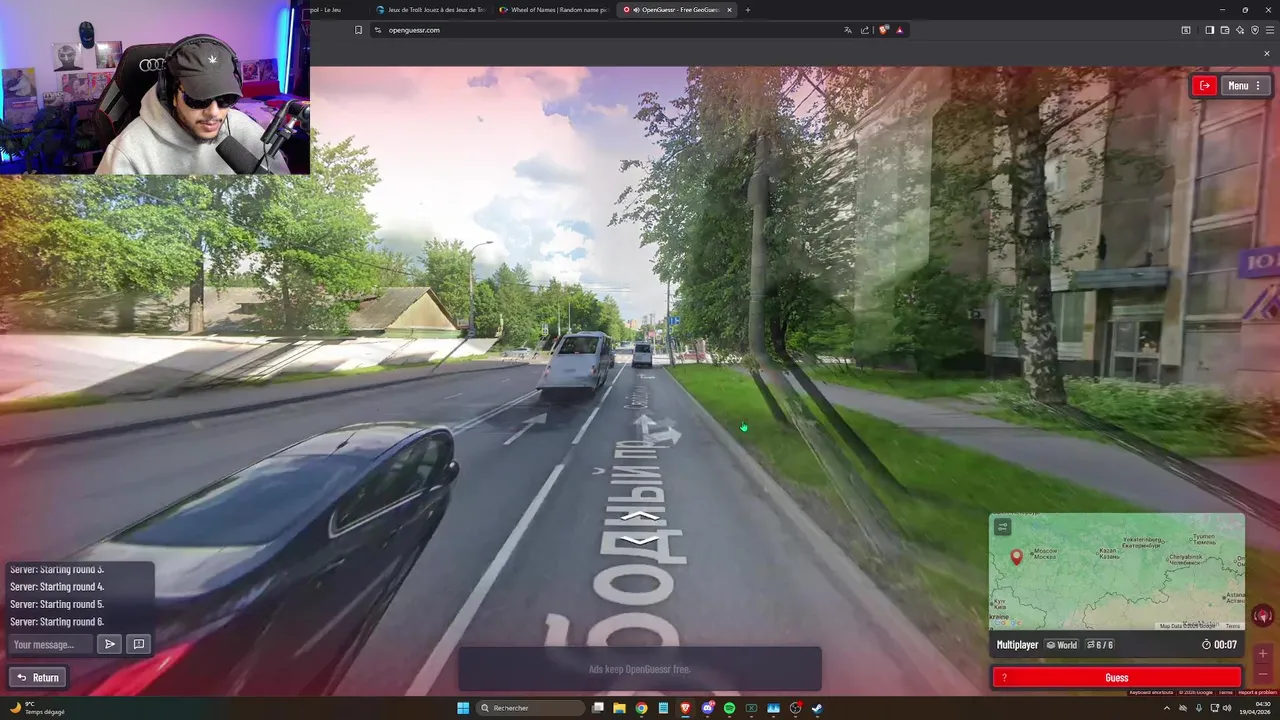Open the Report a problem link
Viewport: 1280px width, 720px height.
pyautogui.click(x=1258, y=692)
